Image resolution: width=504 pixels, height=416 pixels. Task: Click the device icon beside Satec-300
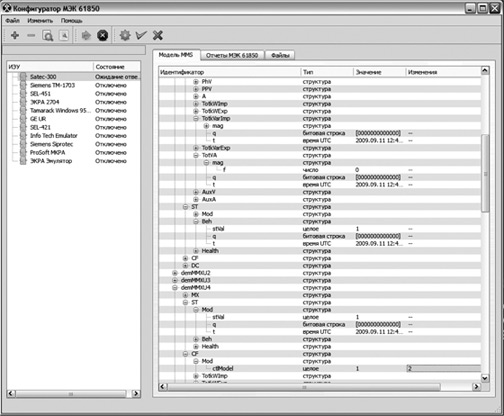(23, 77)
